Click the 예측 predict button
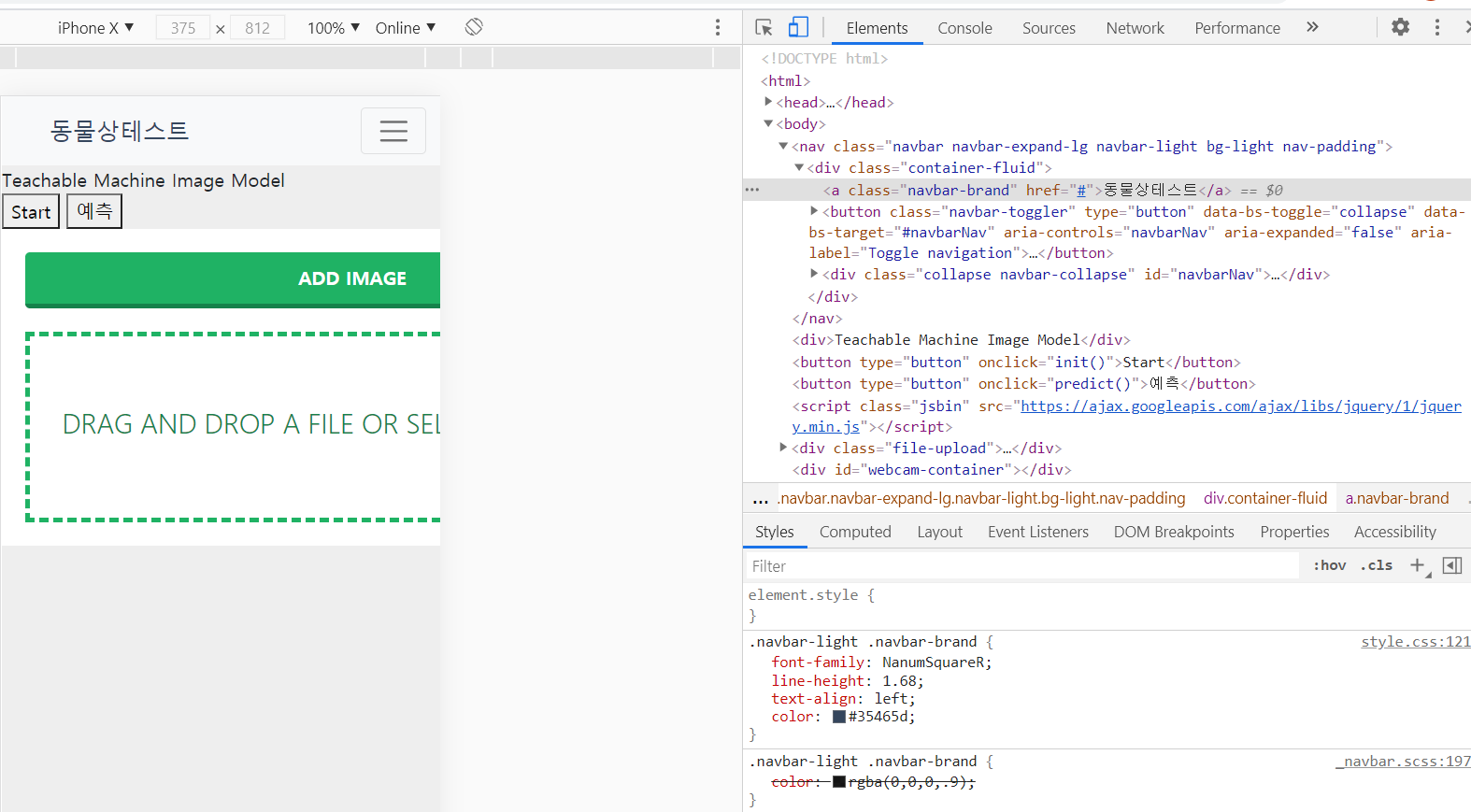Viewport: 1471px width, 812px height. tap(94, 211)
